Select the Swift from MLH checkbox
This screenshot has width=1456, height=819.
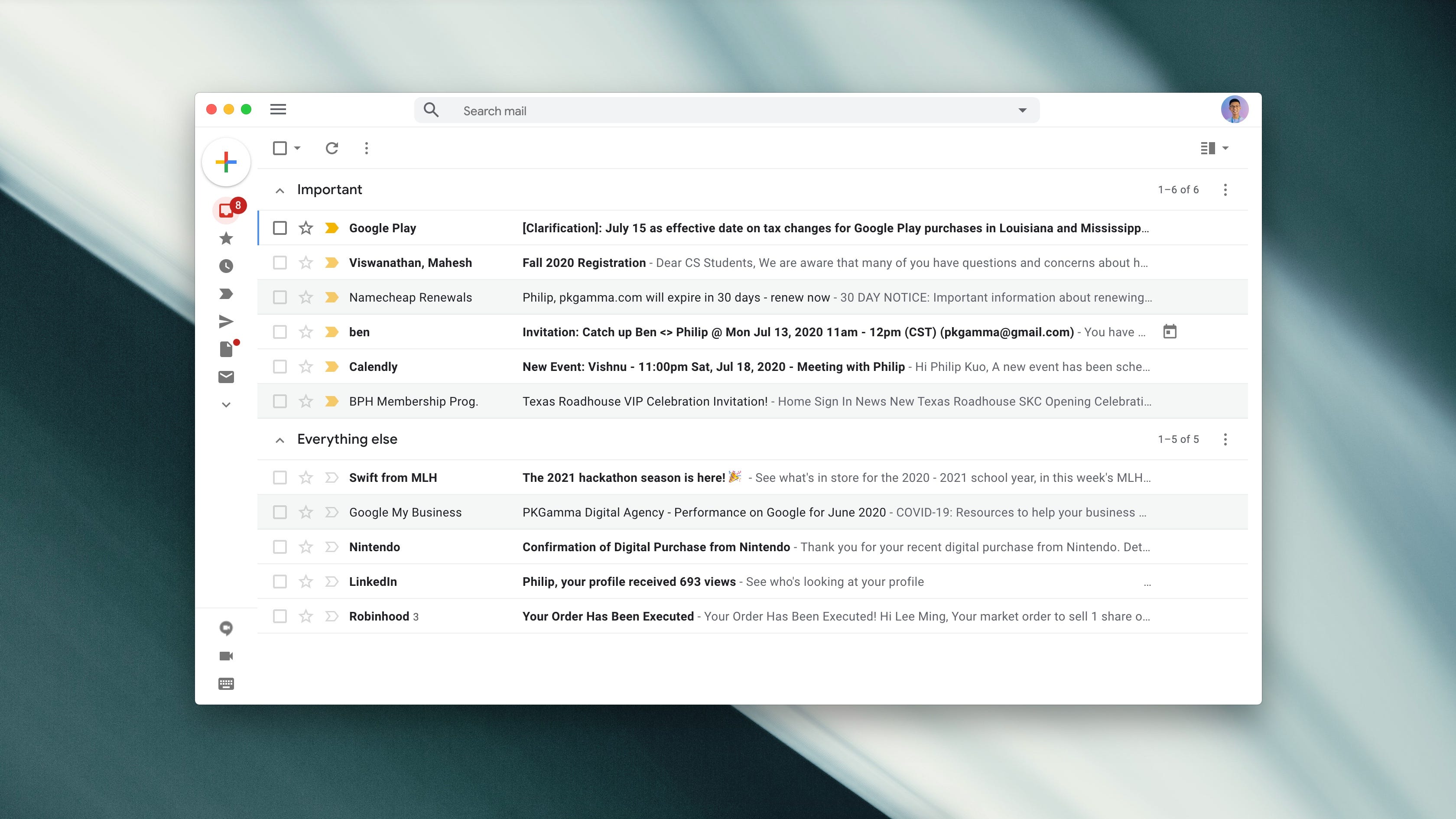(x=280, y=478)
